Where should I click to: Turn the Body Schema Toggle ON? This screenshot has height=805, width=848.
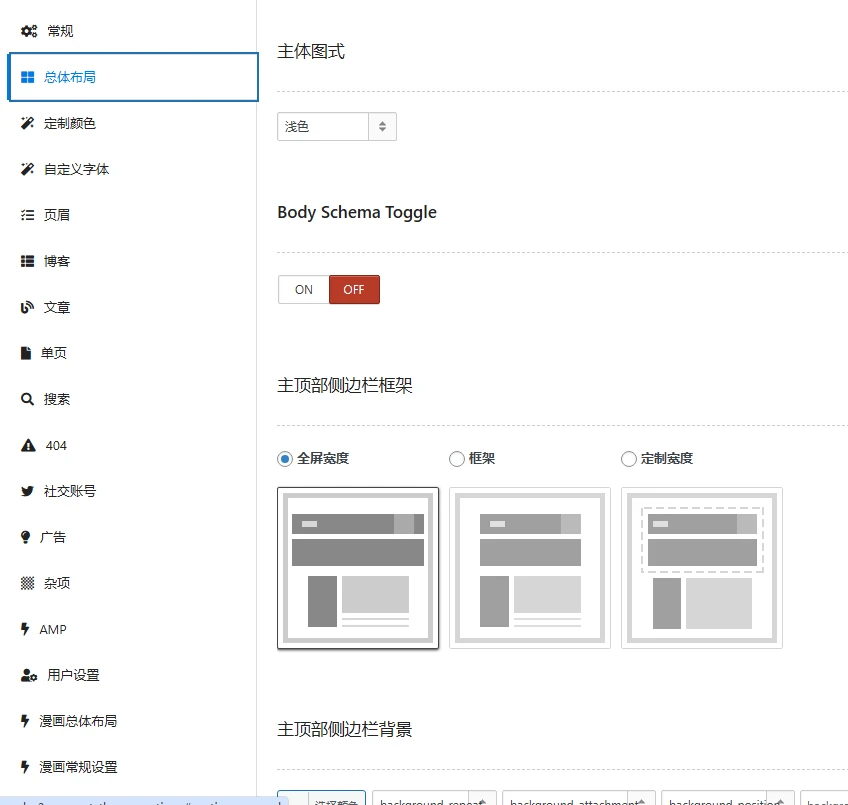302,289
